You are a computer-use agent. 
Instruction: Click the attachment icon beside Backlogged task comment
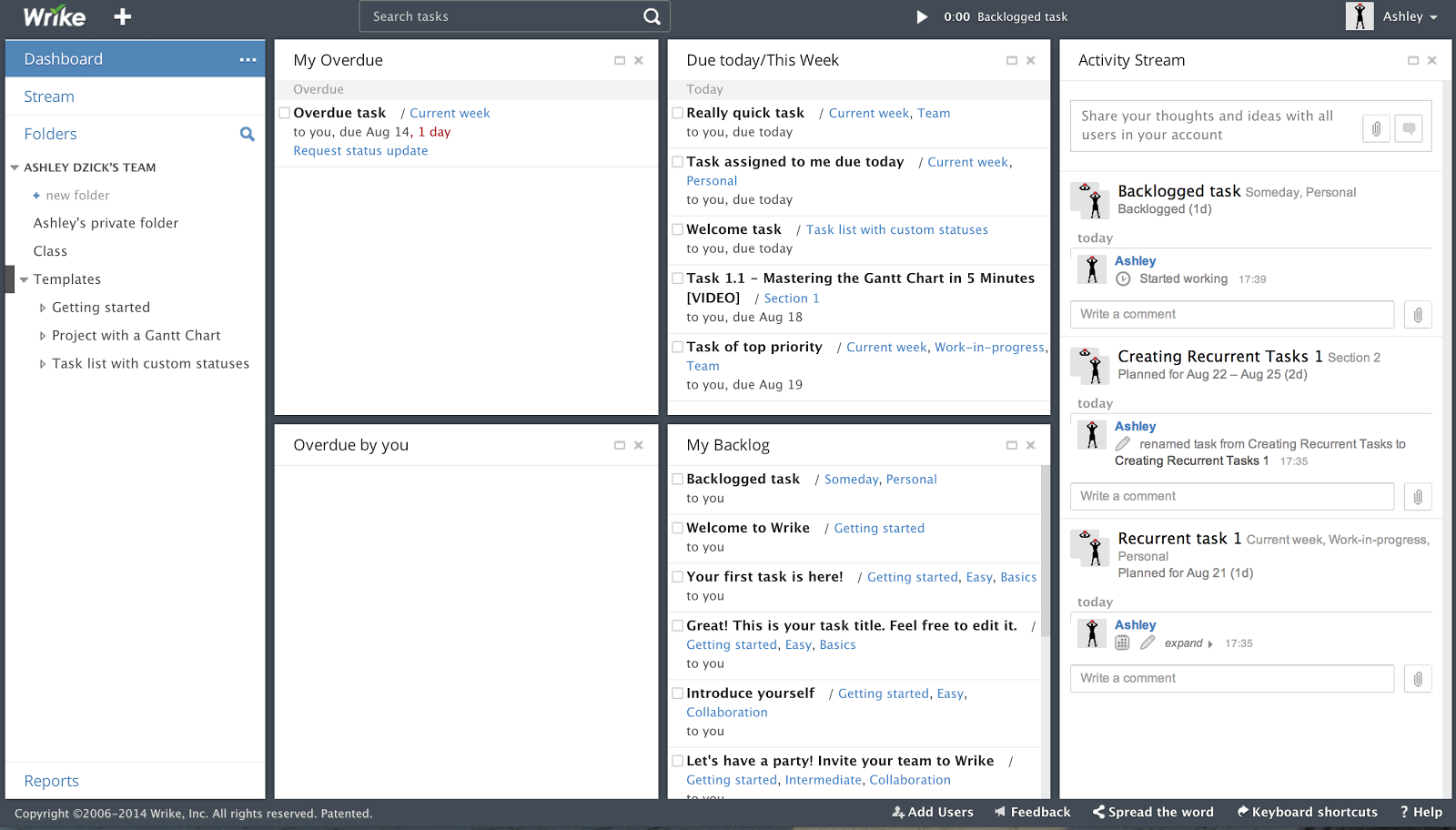pos(1418,315)
